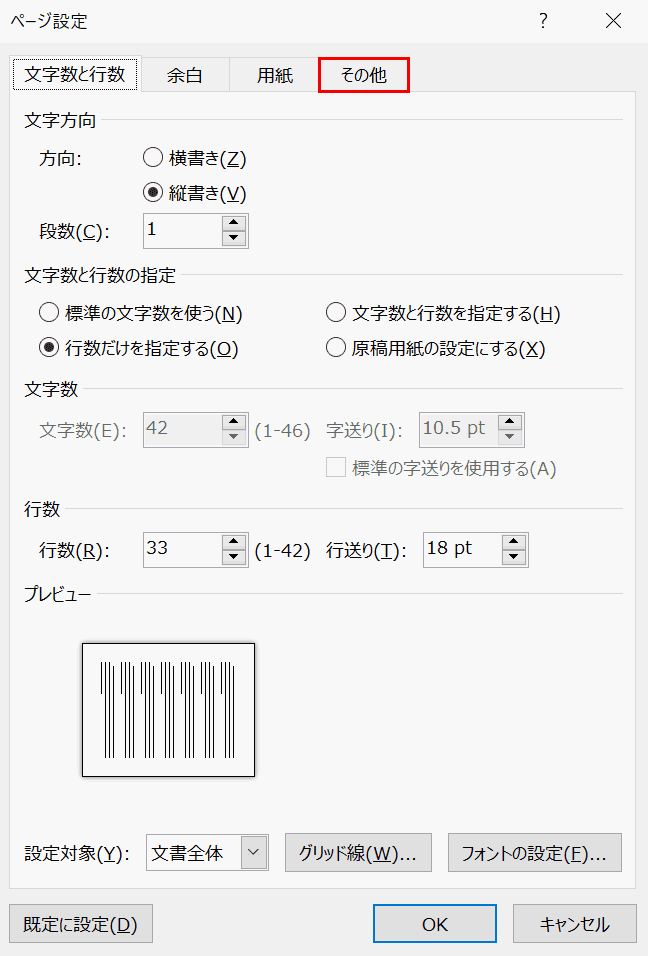Decrease 行送り with down arrow
Screen dimensions: 648x956
pos(514,557)
